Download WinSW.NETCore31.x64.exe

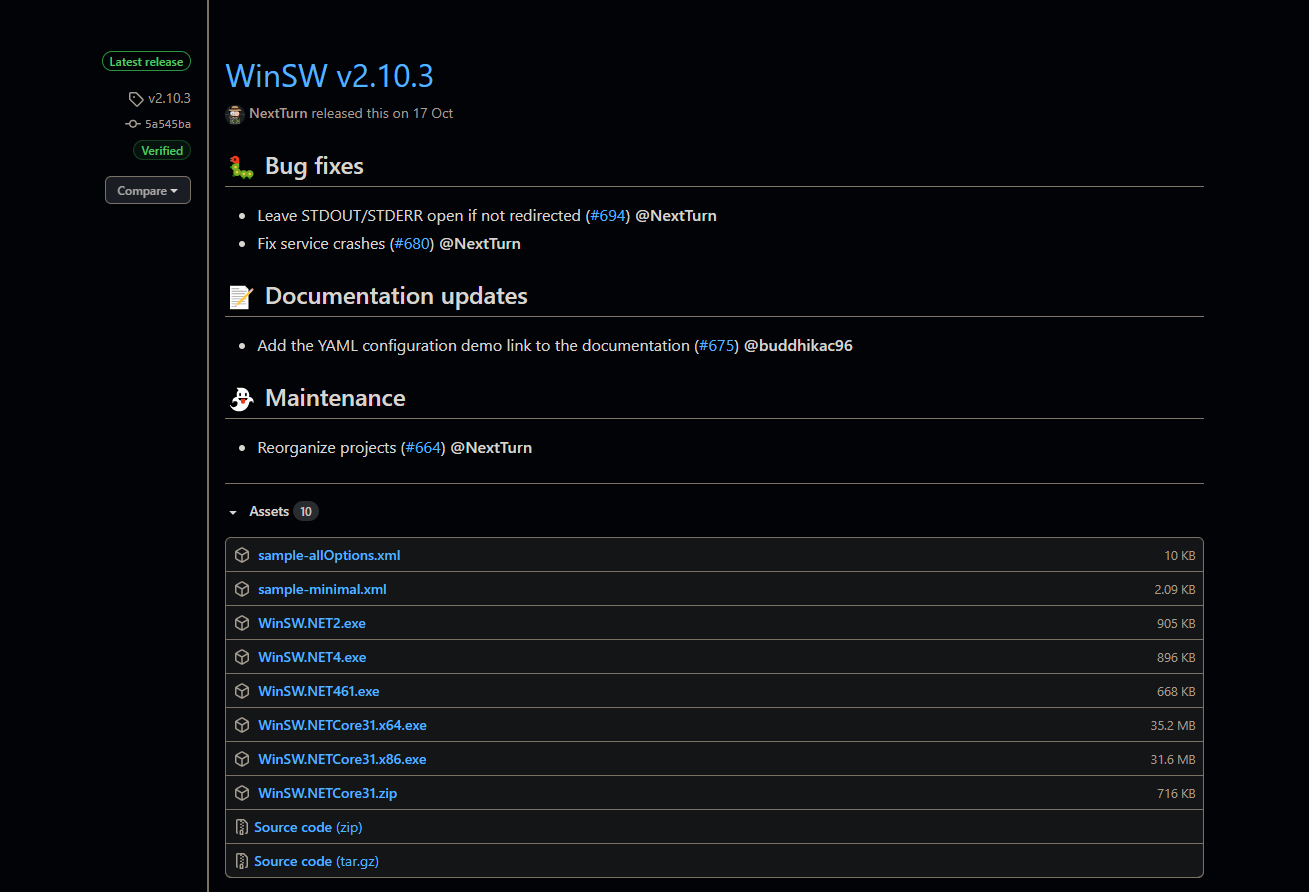[x=342, y=725]
